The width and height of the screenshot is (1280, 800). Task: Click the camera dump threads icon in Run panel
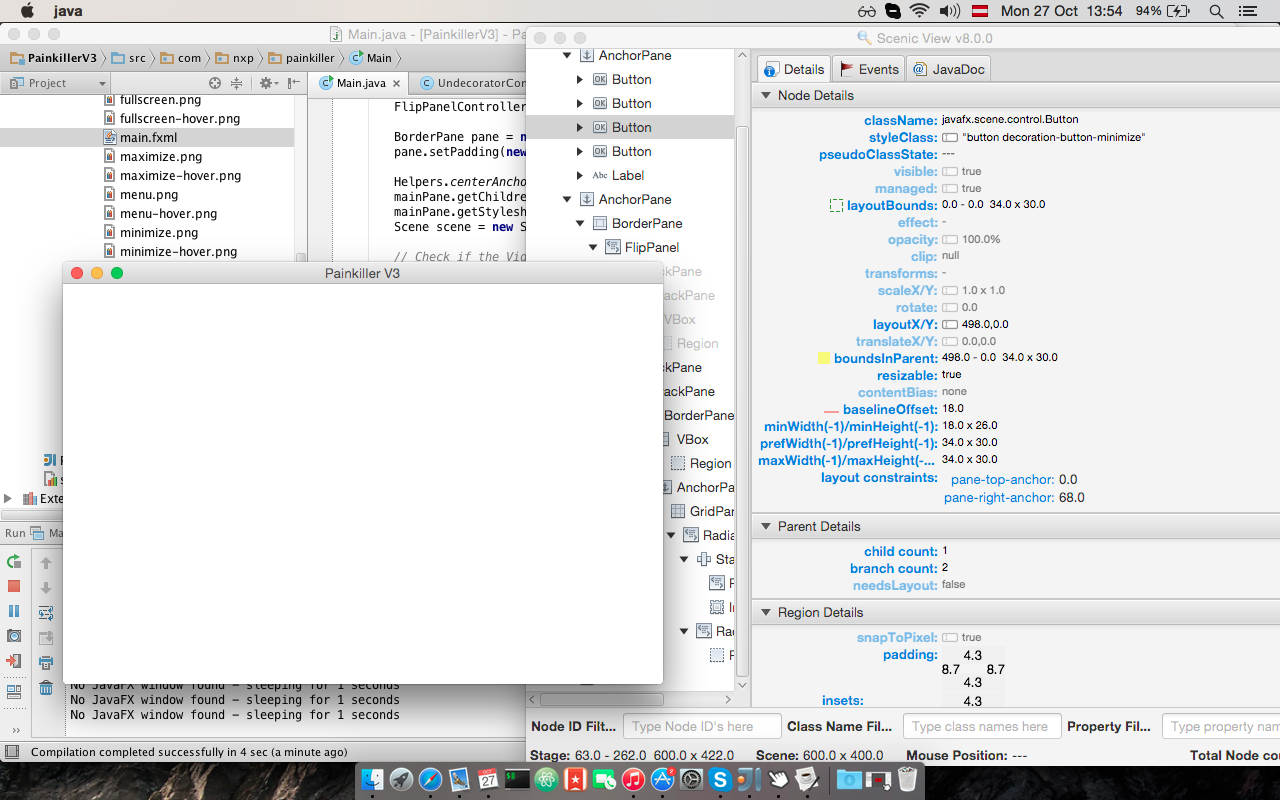[14, 636]
